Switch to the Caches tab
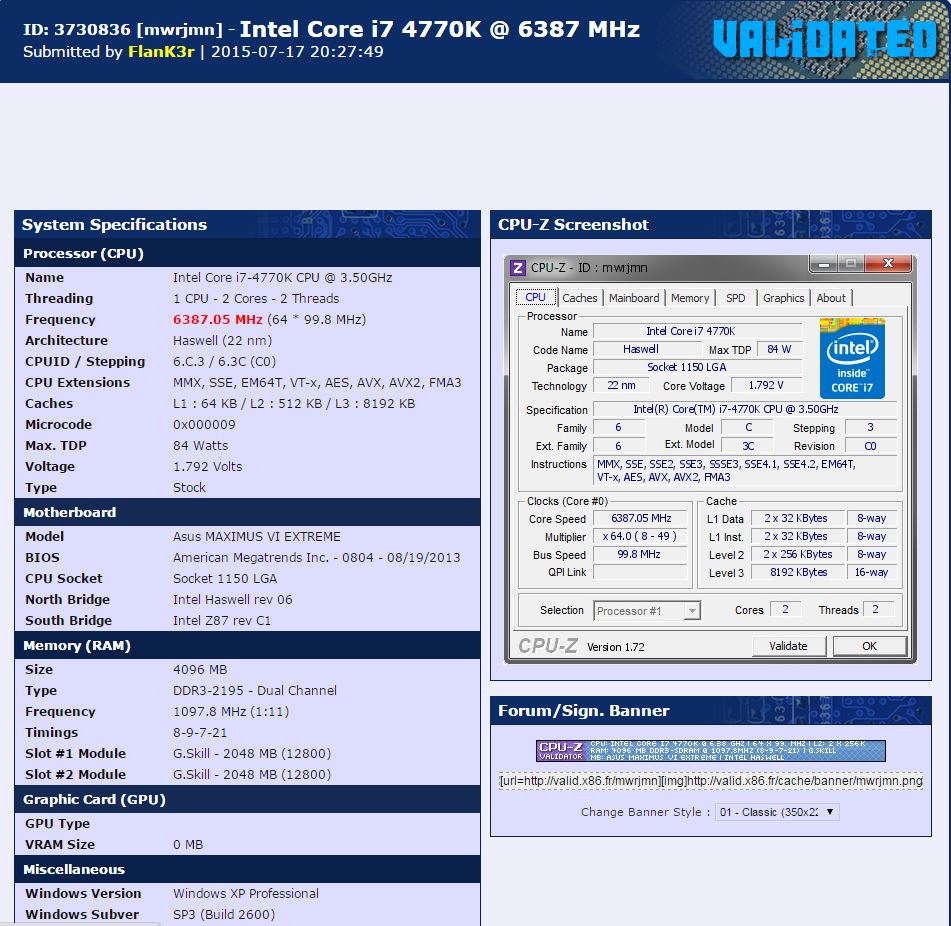 [580, 298]
